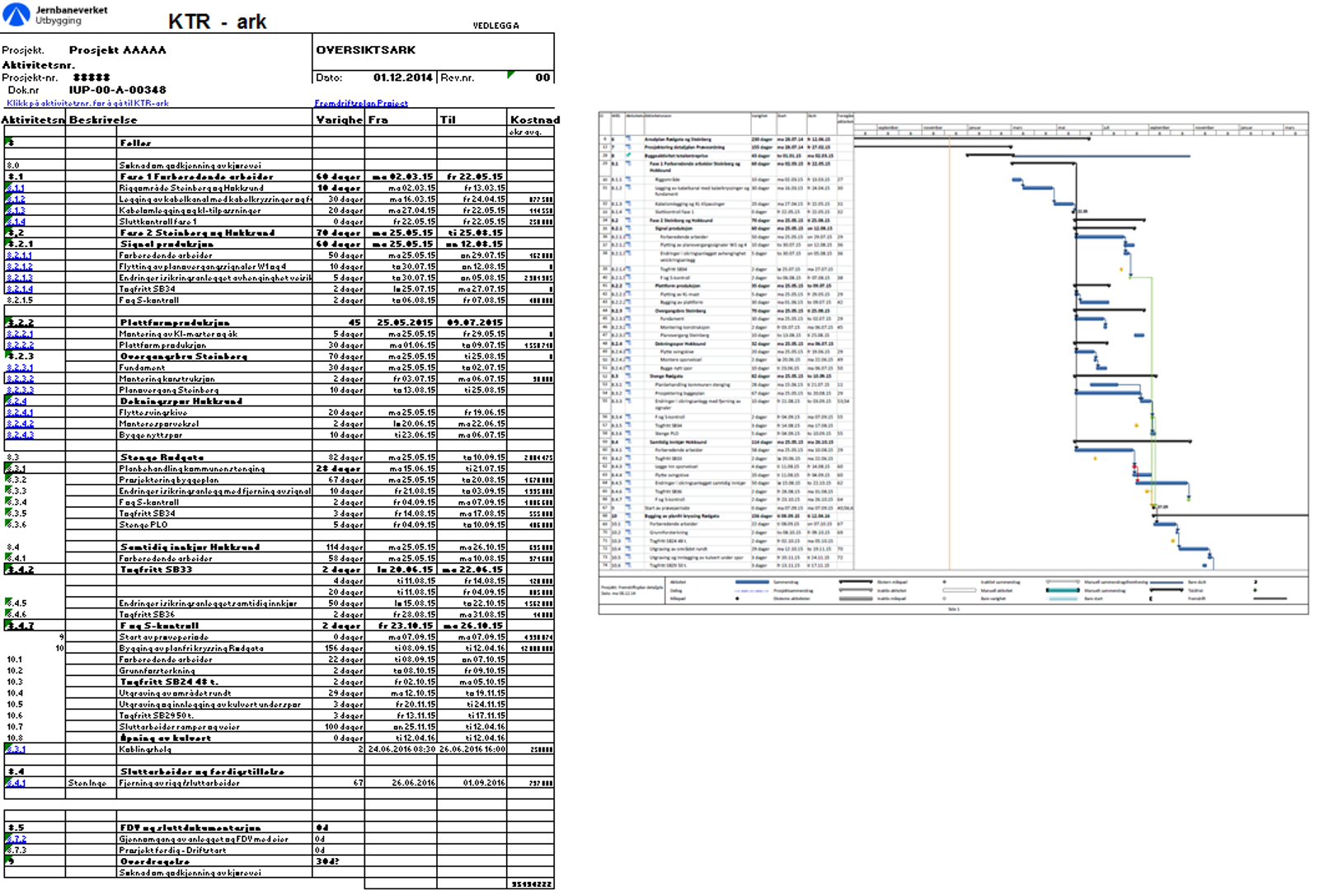This screenshot has height=896, width=1319.
Task: Select the OVERSIKTSARK title cell
Action: click(x=366, y=50)
